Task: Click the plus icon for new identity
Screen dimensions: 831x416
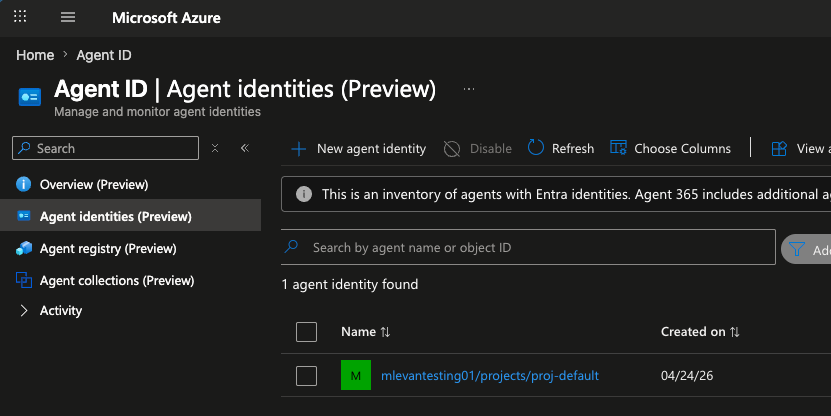Action: coord(299,149)
